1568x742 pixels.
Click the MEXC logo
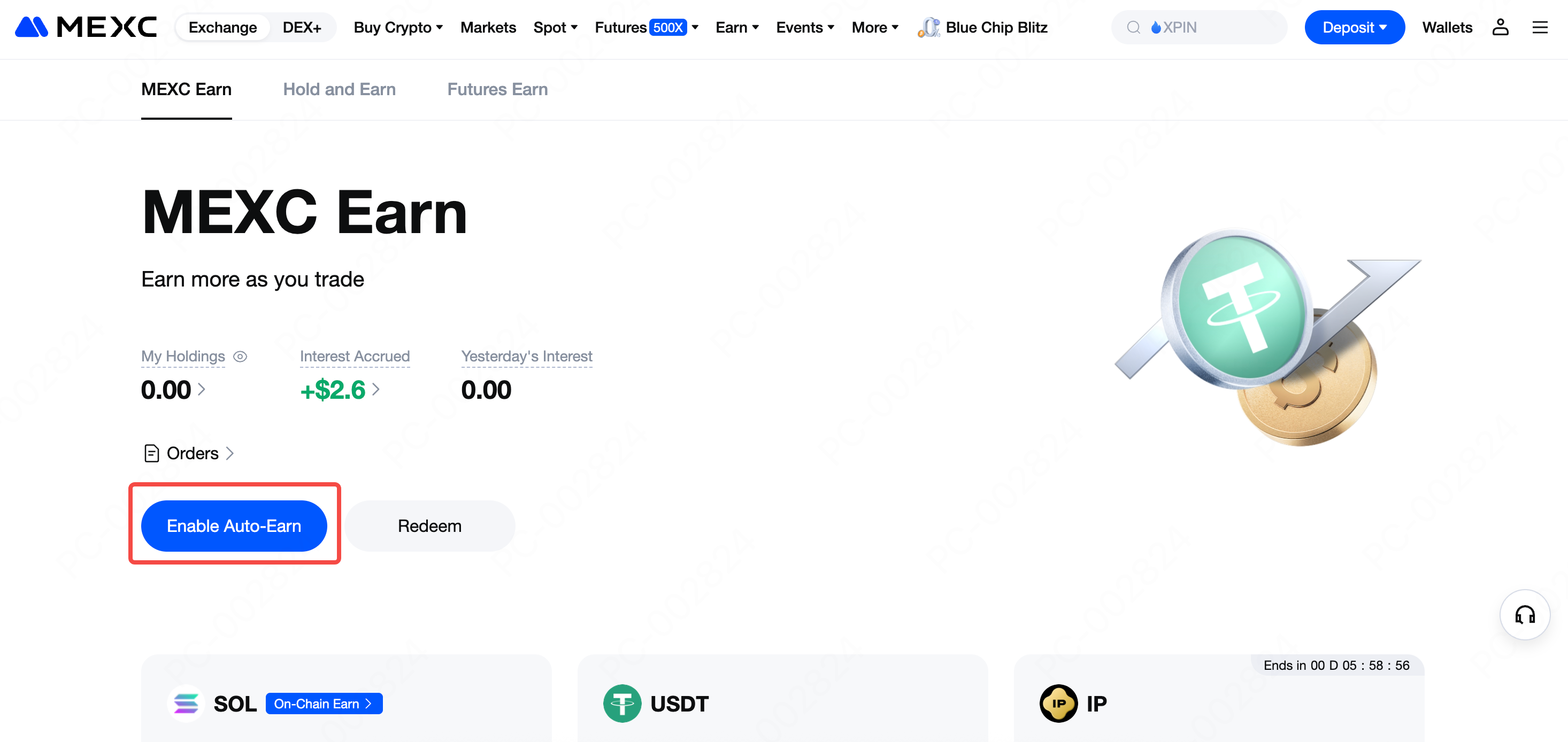click(x=86, y=27)
